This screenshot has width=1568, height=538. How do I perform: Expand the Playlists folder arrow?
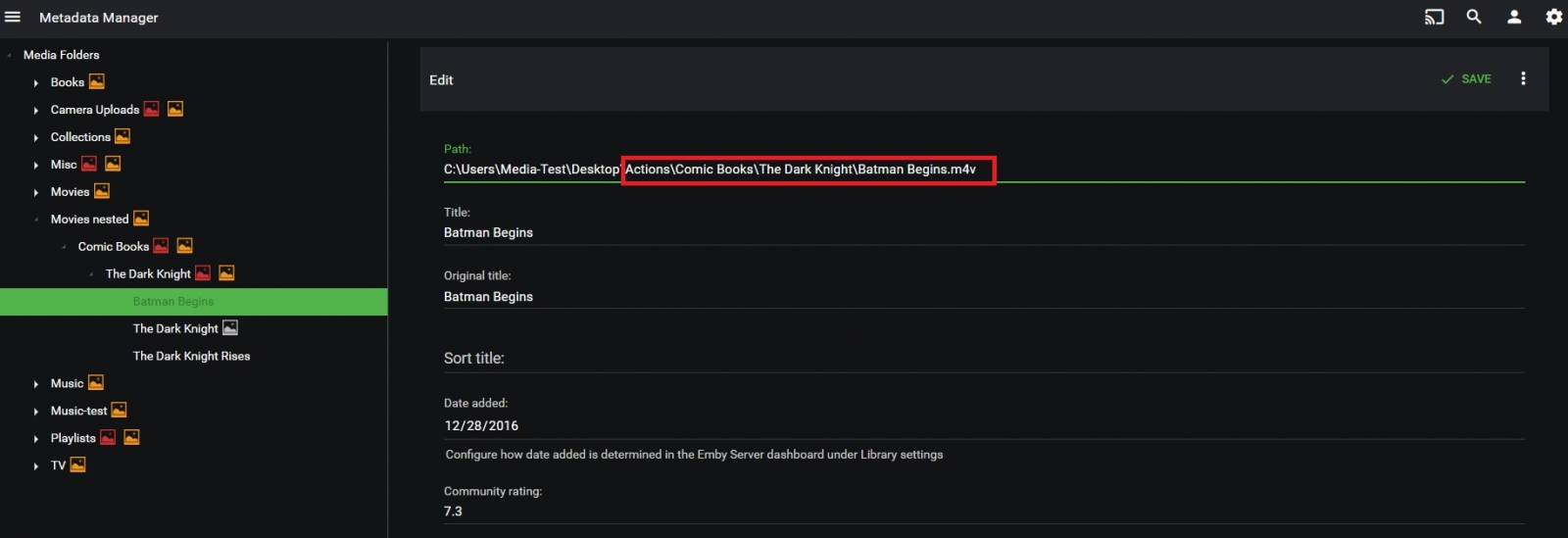tap(36, 439)
